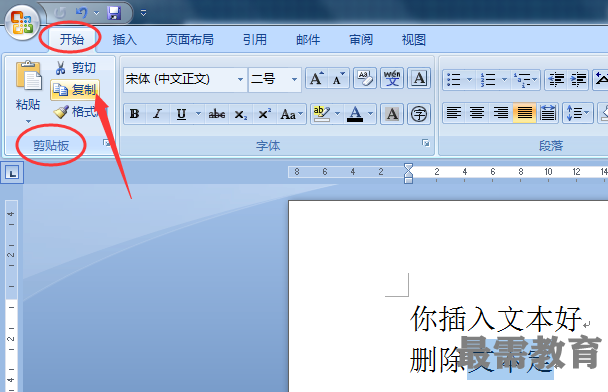
Task: Clear formatting with eraser icon
Action: coord(365,78)
